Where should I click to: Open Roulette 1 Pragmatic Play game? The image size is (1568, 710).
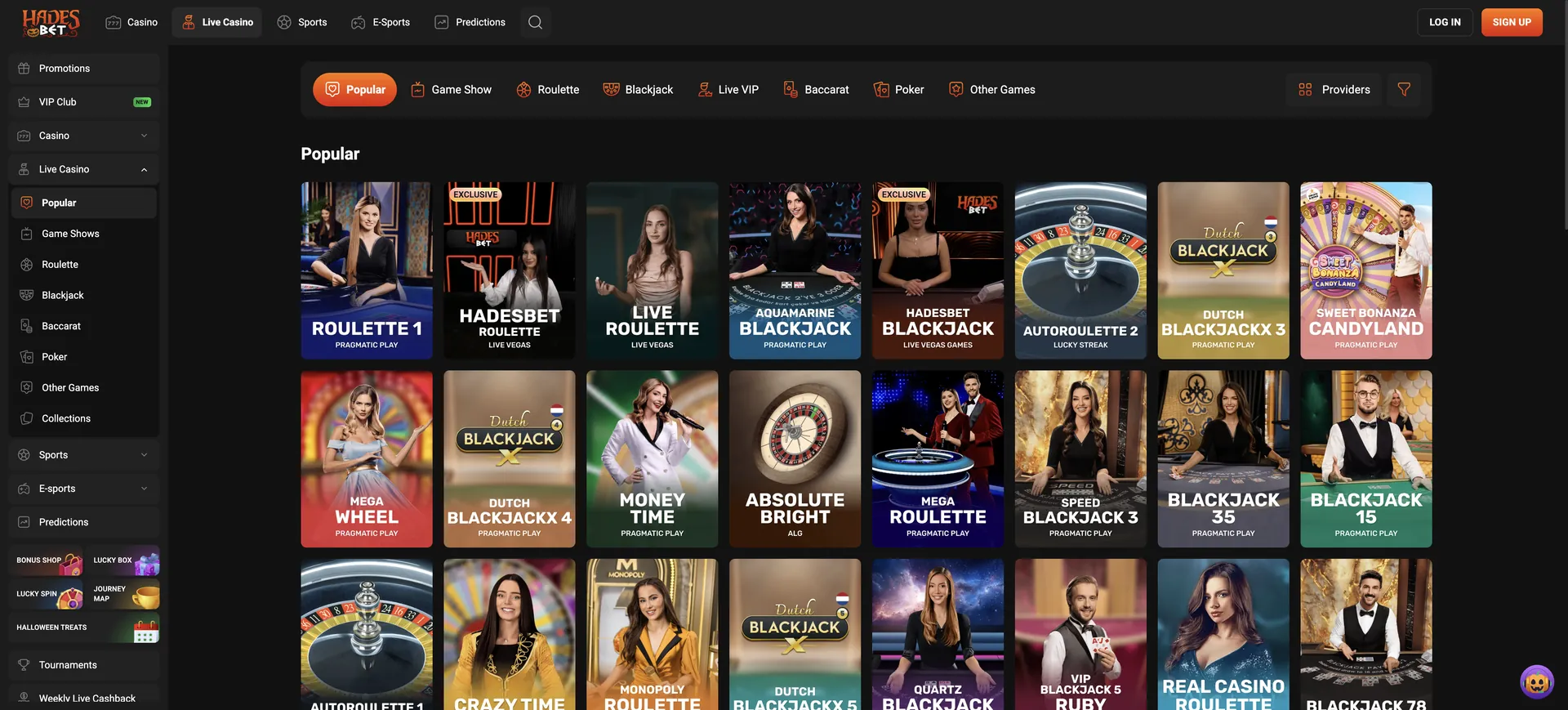(367, 270)
